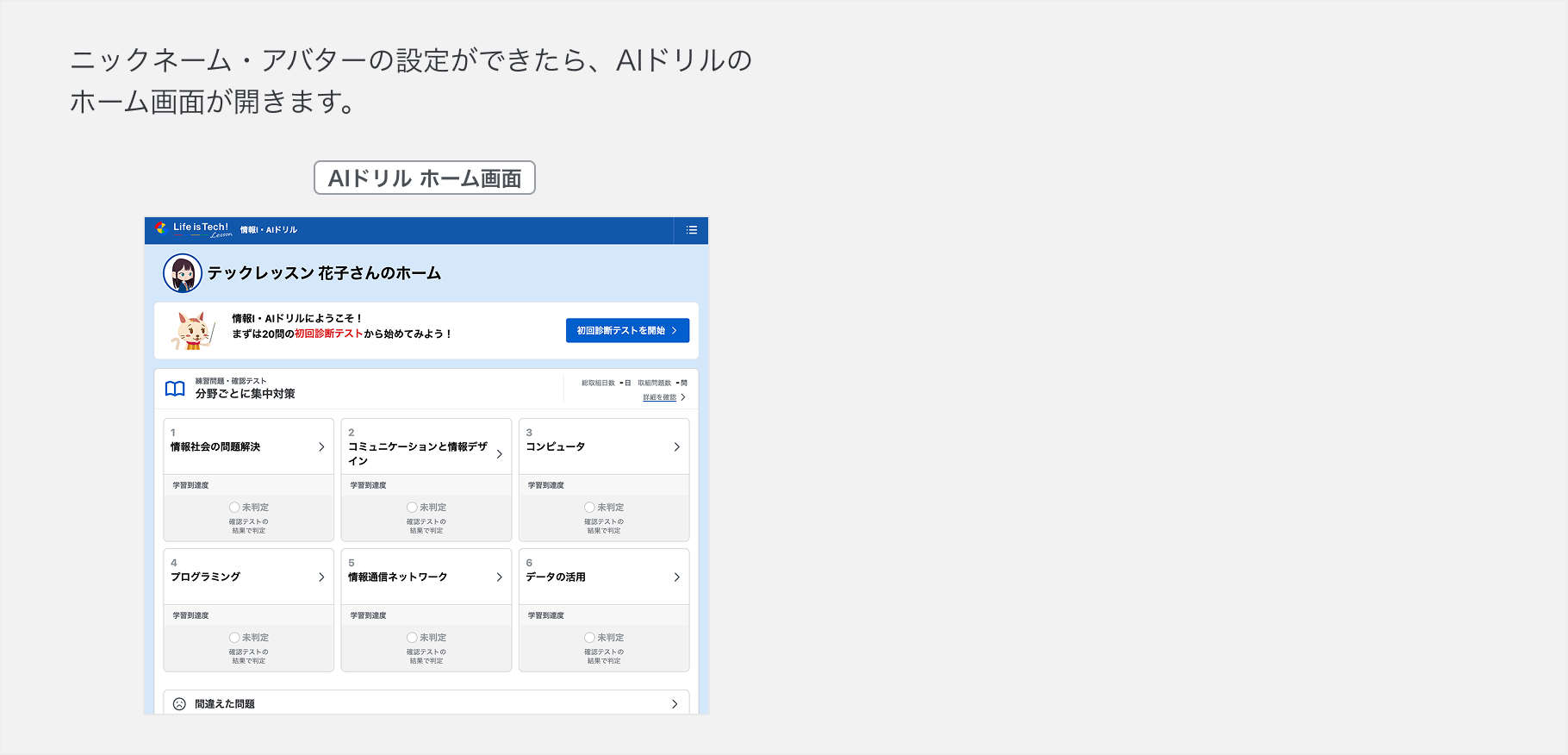This screenshot has width=1568, height=755.
Task: Click 未判定 circle under コミュニケーションと情報デザイン
Action: point(412,508)
